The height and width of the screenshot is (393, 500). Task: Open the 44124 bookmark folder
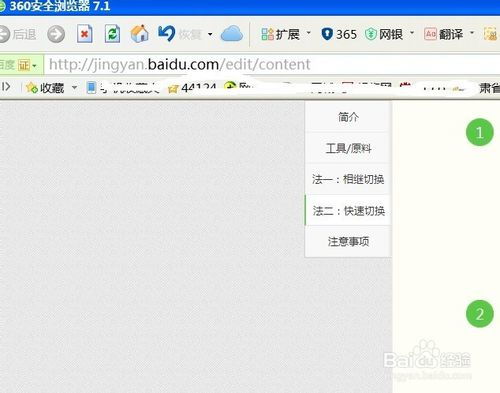click(x=193, y=88)
